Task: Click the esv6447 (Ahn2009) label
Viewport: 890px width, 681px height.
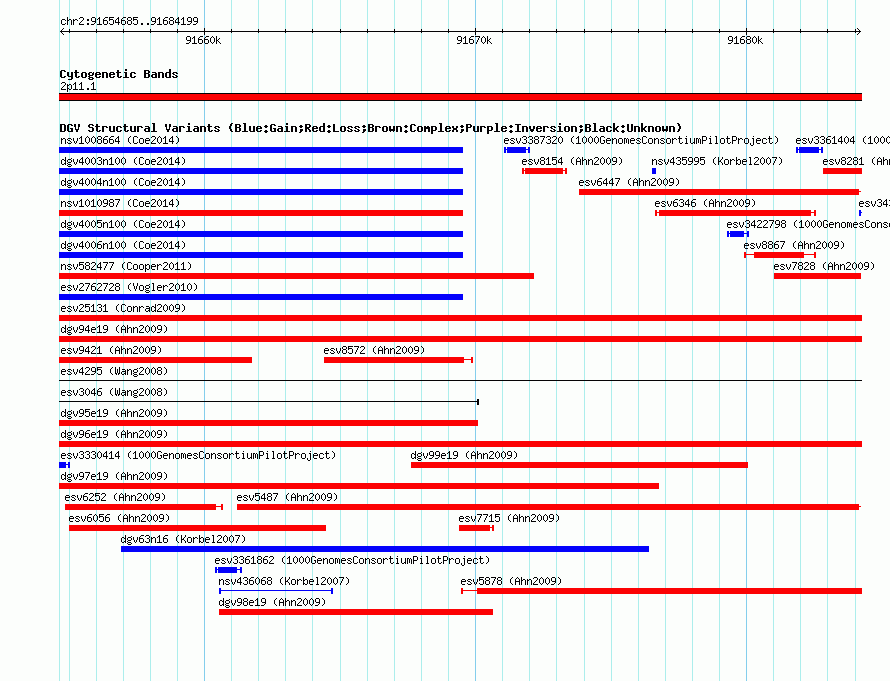Action: tap(629, 182)
